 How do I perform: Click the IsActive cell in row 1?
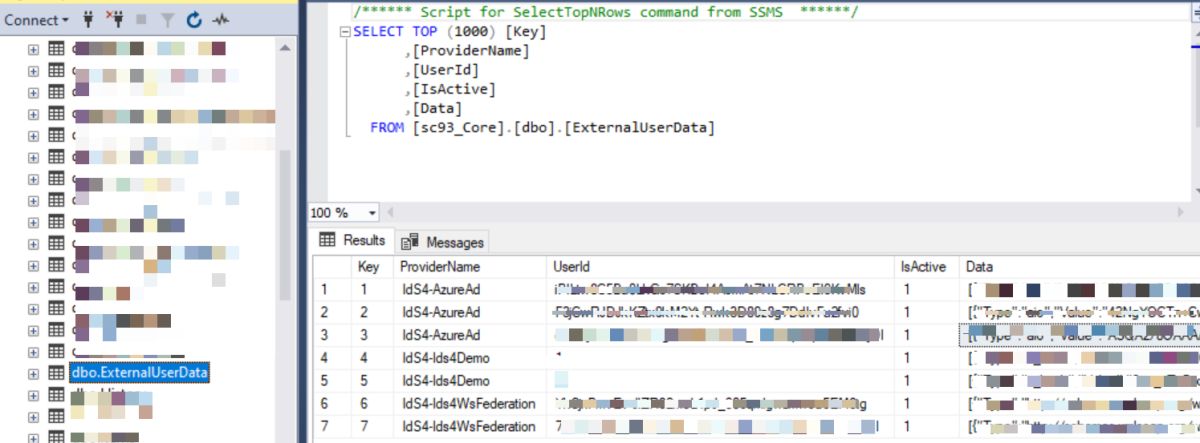point(926,290)
